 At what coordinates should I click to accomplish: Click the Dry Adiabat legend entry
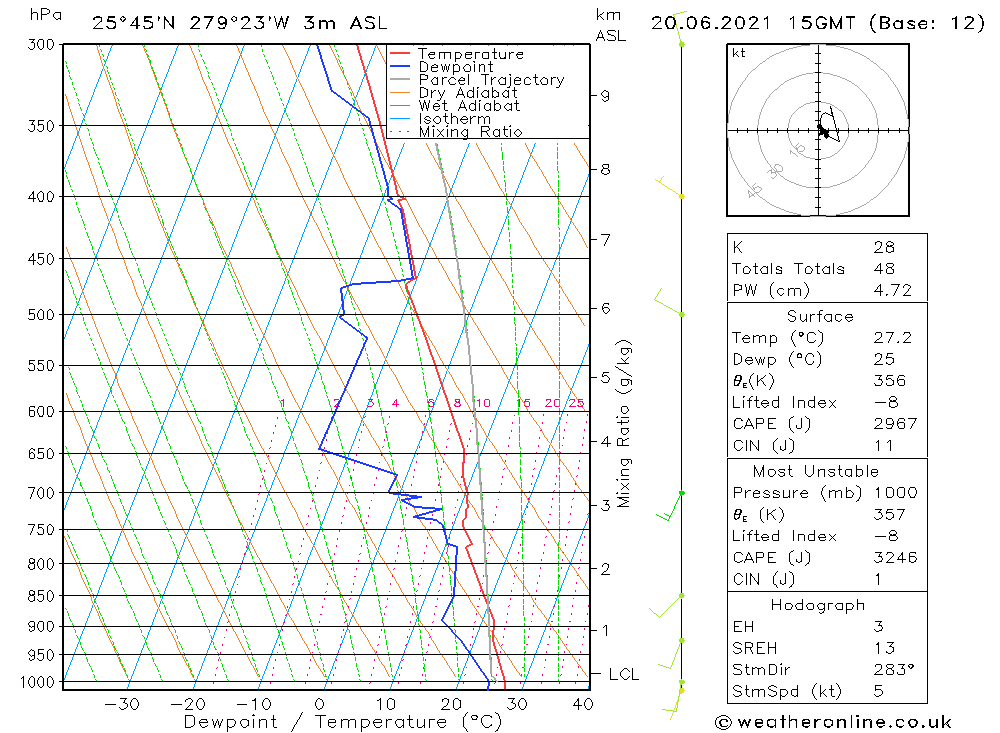point(467,93)
